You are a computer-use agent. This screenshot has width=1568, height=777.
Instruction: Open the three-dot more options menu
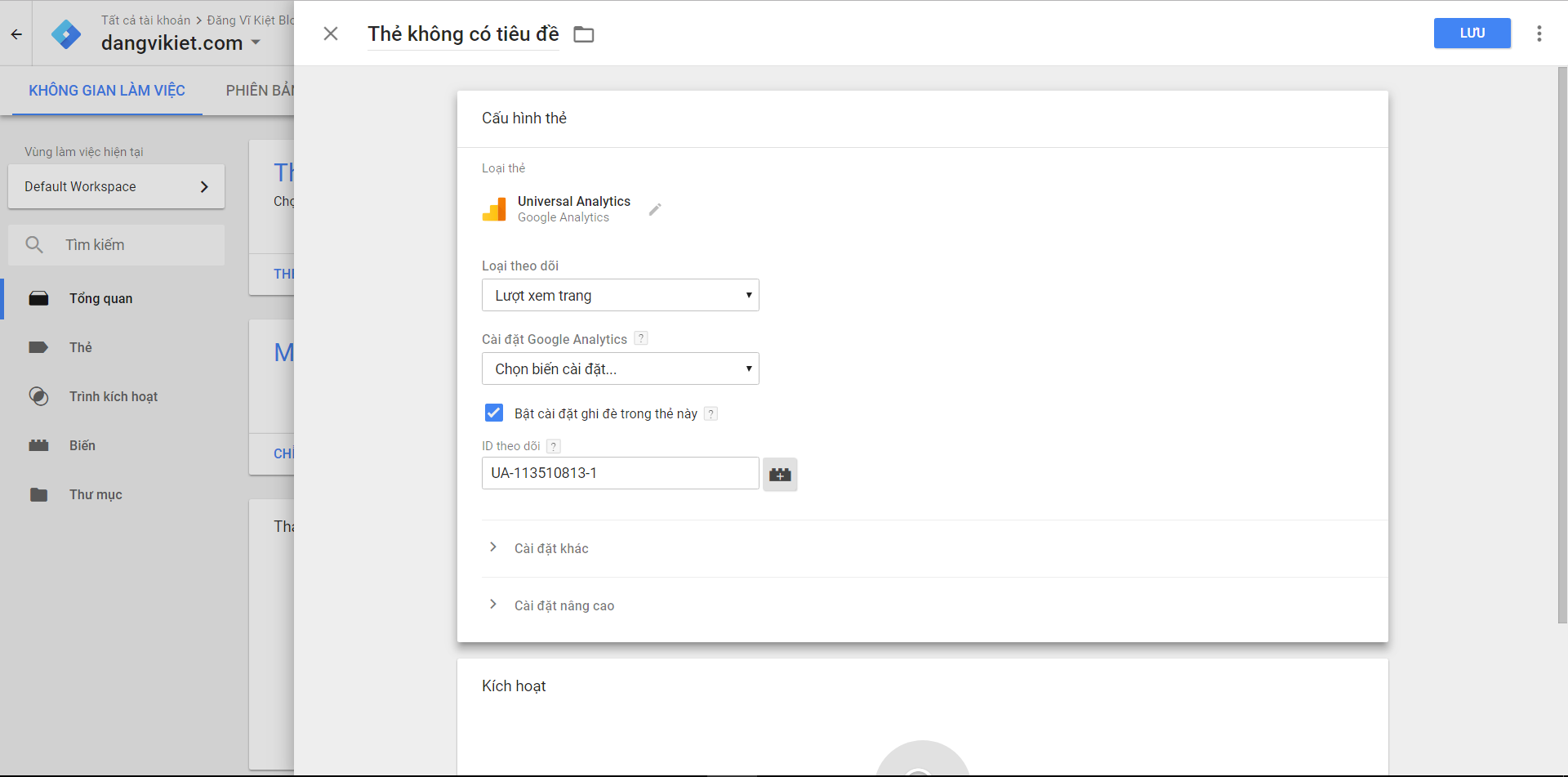click(1539, 33)
